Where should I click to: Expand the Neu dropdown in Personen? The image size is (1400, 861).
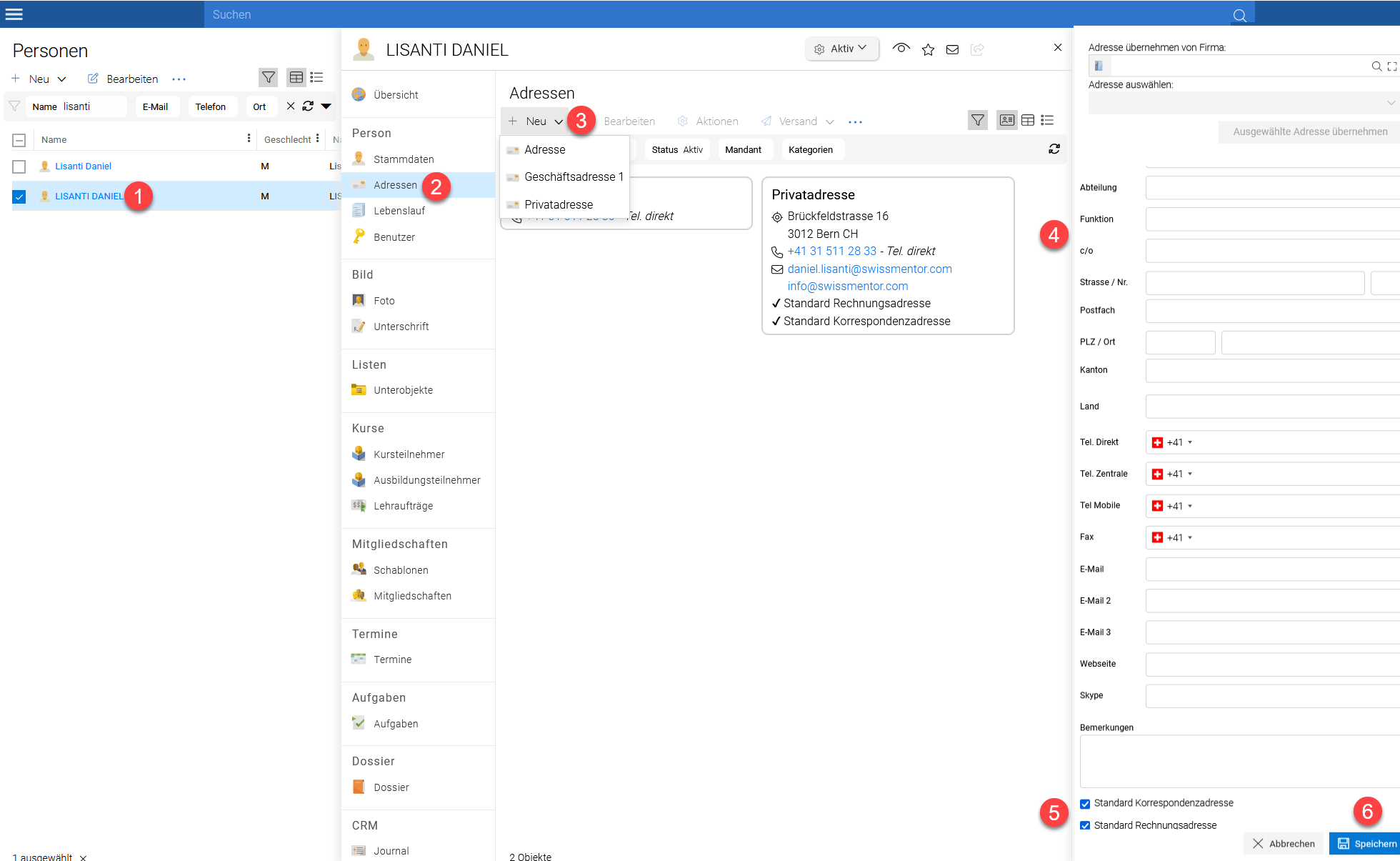[x=61, y=79]
